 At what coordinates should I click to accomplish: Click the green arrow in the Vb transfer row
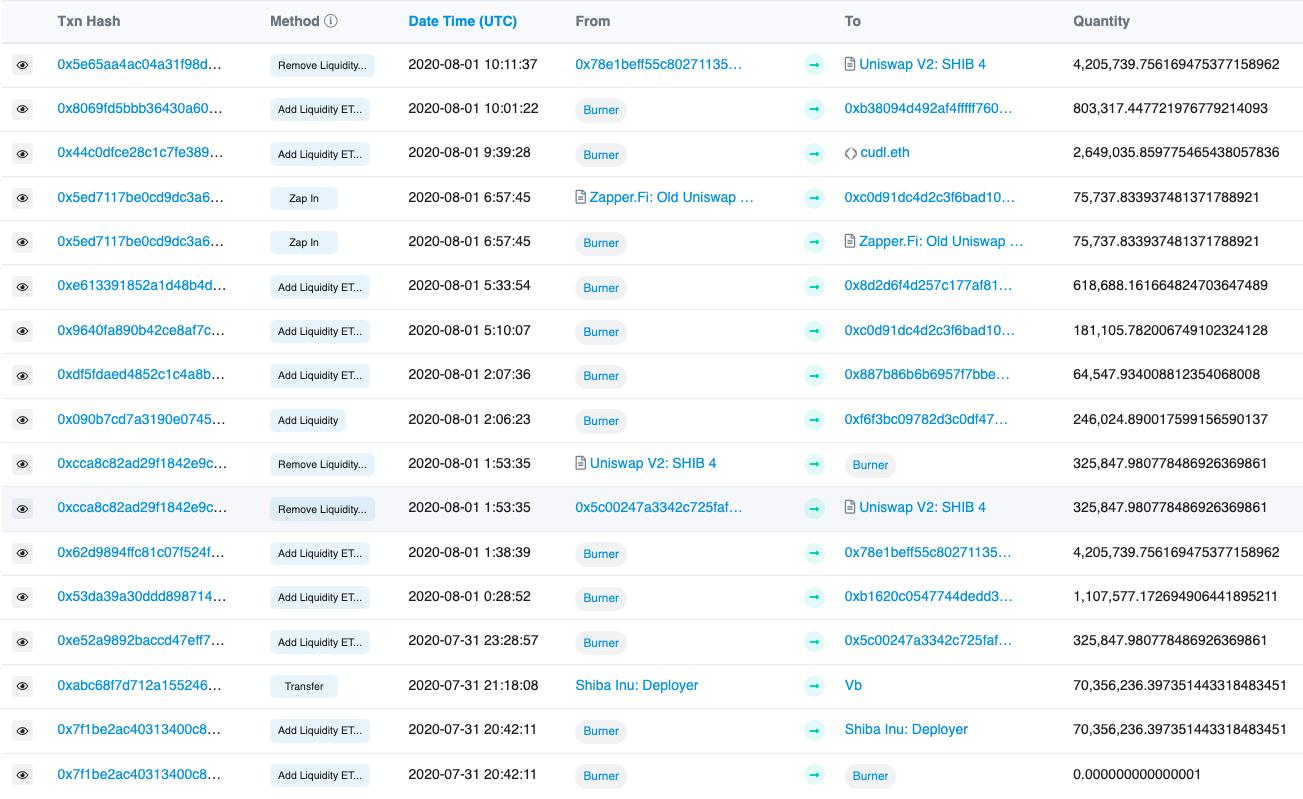(x=814, y=686)
